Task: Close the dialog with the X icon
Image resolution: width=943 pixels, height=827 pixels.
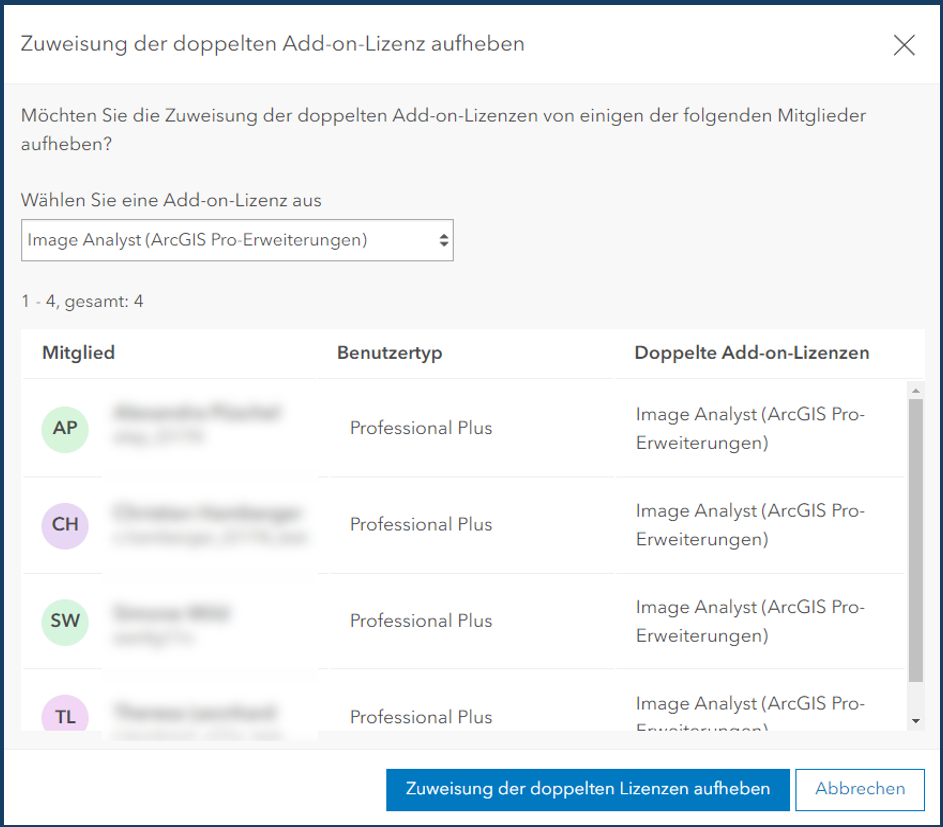Action: pyautogui.click(x=904, y=45)
